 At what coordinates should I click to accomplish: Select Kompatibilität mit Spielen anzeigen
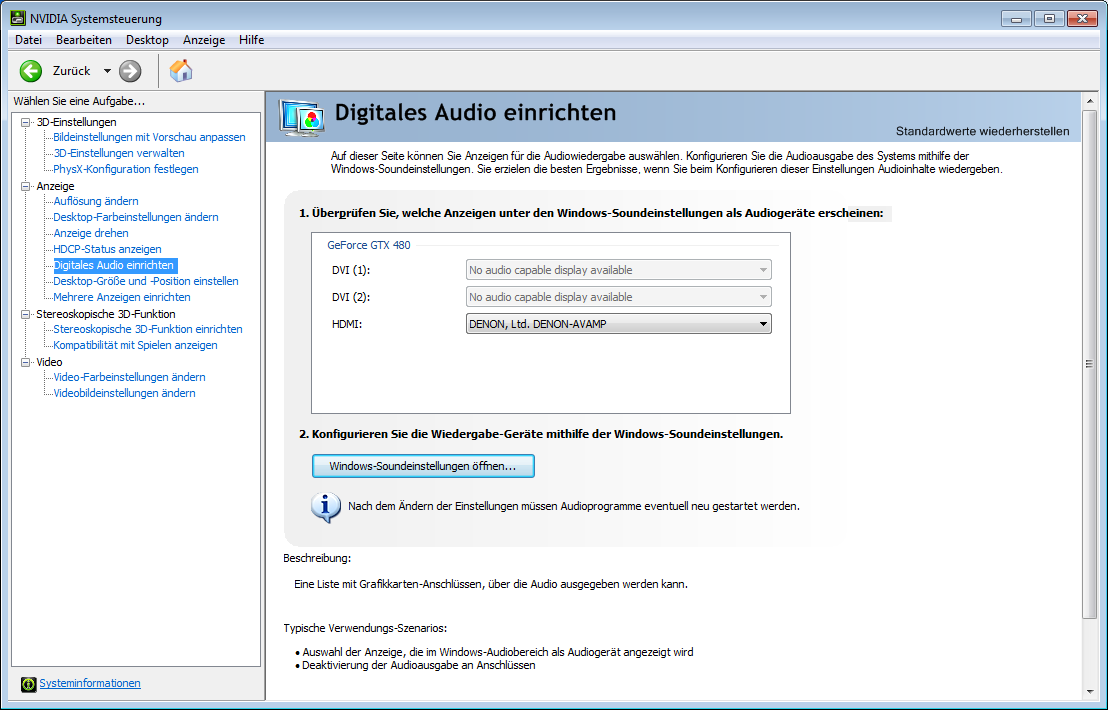[x=135, y=345]
